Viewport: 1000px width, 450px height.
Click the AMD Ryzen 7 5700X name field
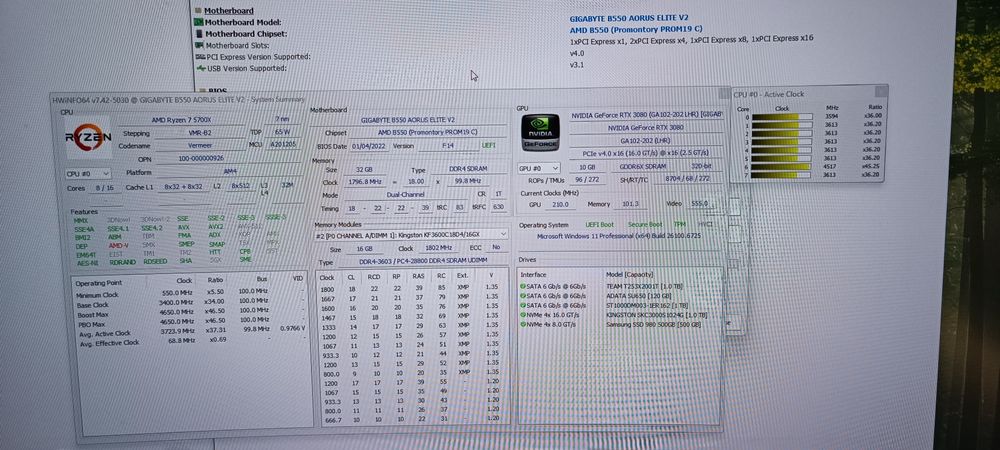tap(180, 120)
